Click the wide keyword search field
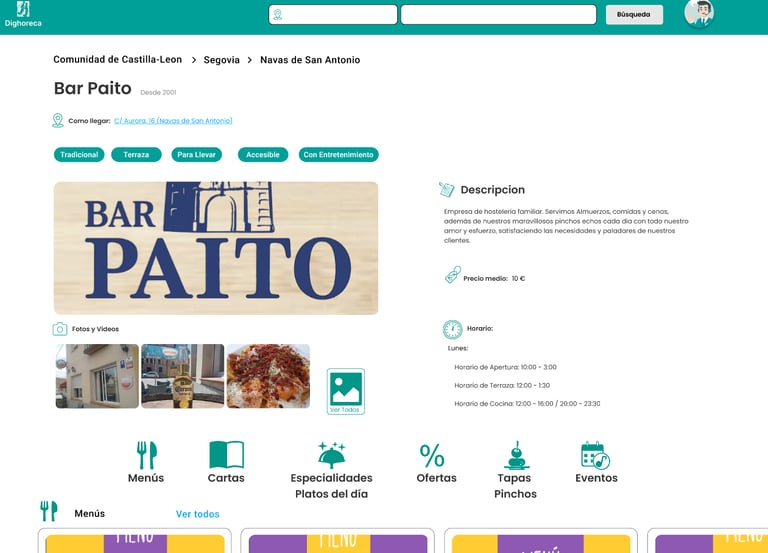Image resolution: width=768 pixels, height=553 pixels. pos(499,15)
